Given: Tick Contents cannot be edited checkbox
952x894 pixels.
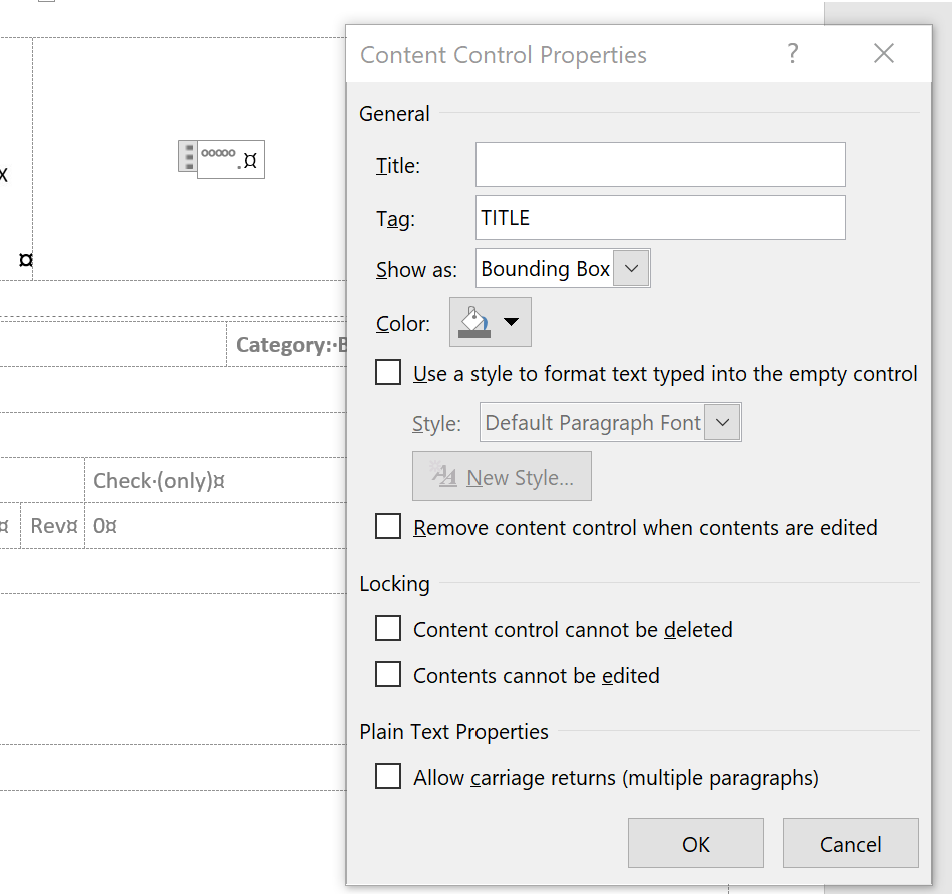Looking at the screenshot, I should 388,675.
